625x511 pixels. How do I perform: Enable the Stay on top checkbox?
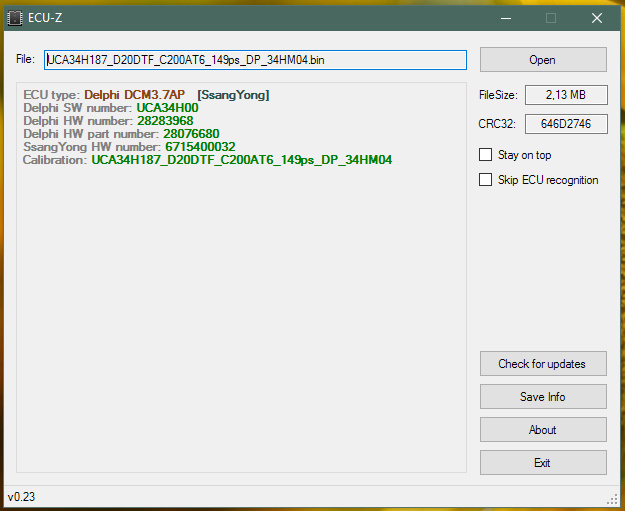(x=485, y=155)
